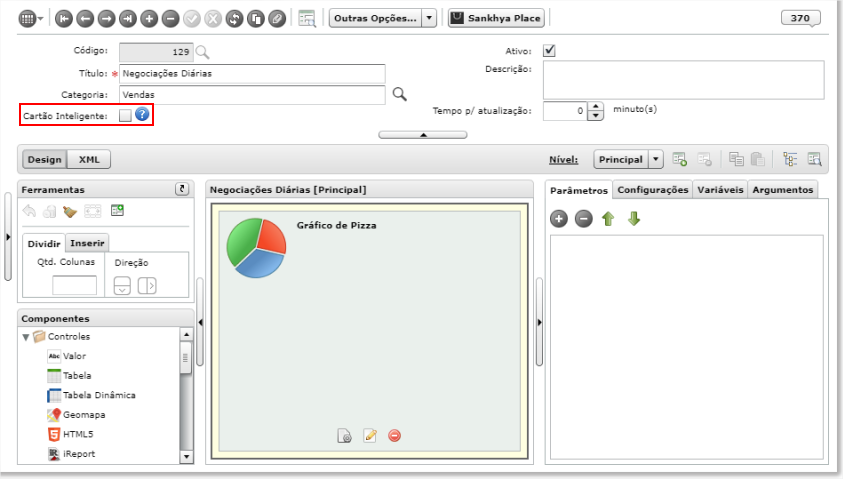This screenshot has height=479, width=843.
Task: Select the Variáveis tab
Action: tap(720, 190)
